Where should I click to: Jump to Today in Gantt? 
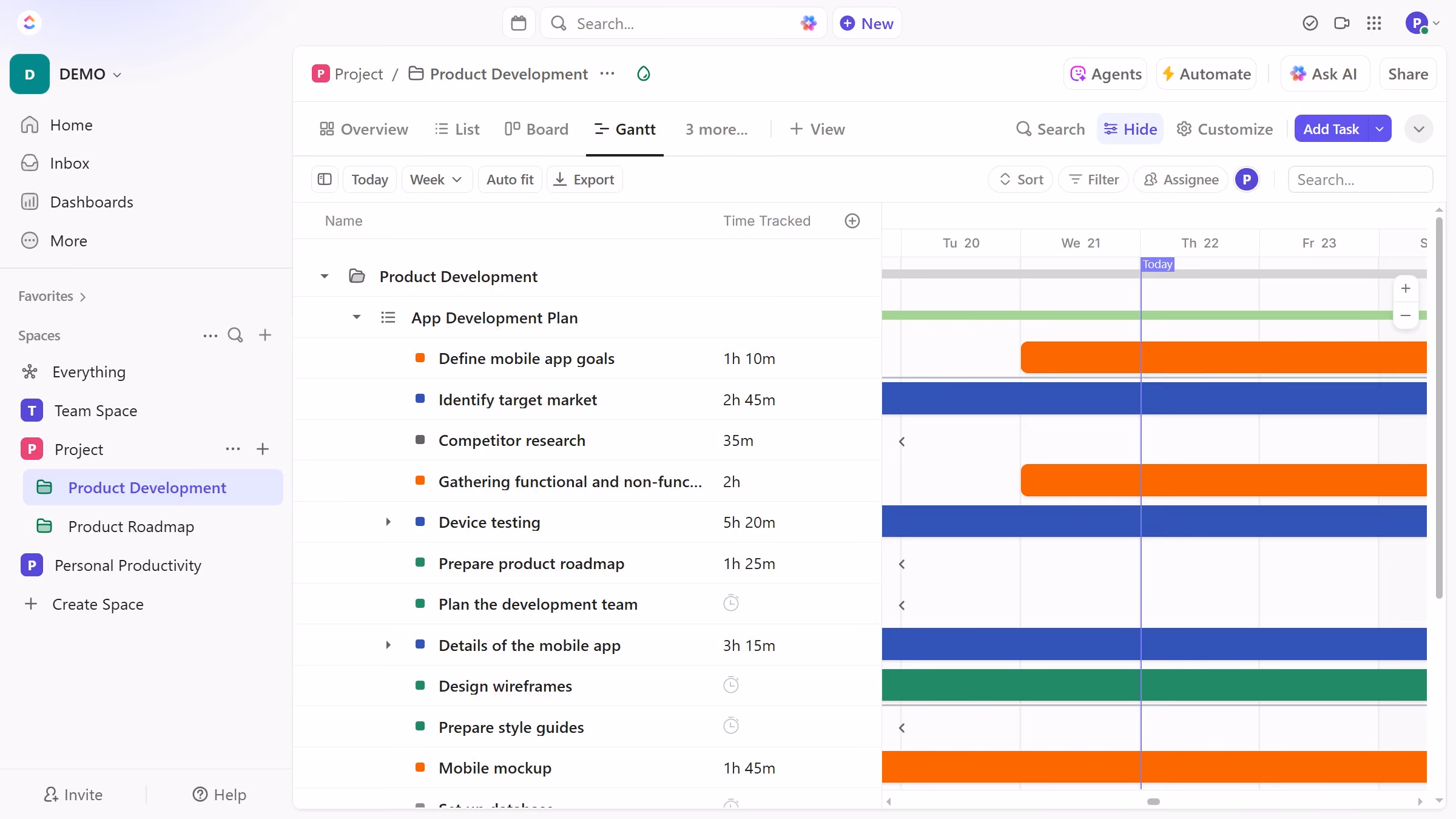coord(369,180)
